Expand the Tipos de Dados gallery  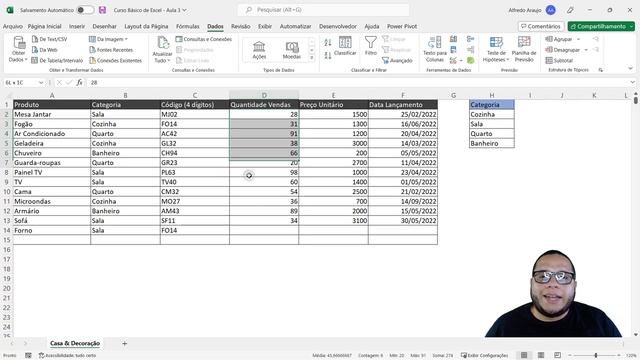click(x=312, y=58)
